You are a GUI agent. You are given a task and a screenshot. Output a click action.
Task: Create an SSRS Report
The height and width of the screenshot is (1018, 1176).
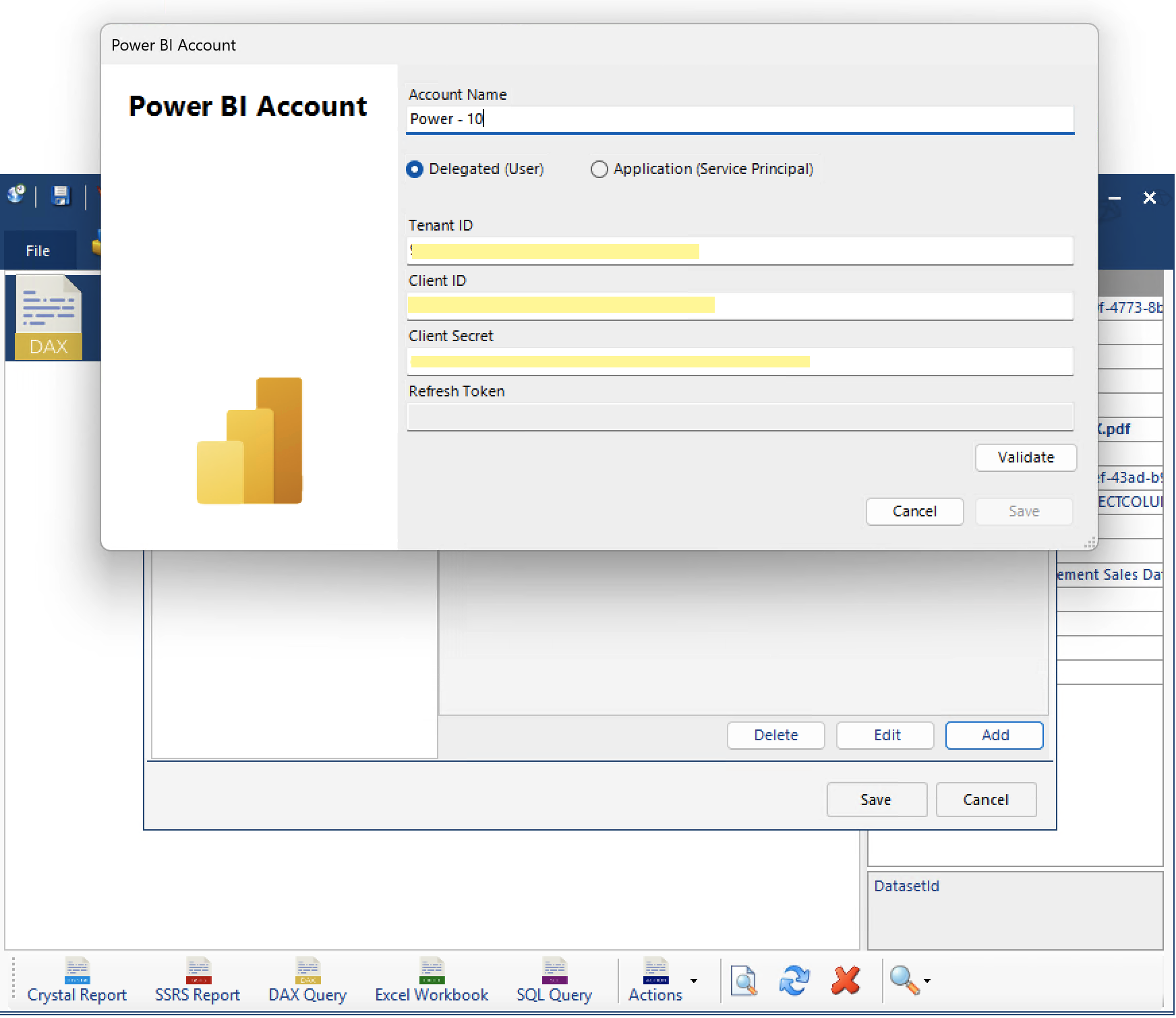pyautogui.click(x=198, y=981)
